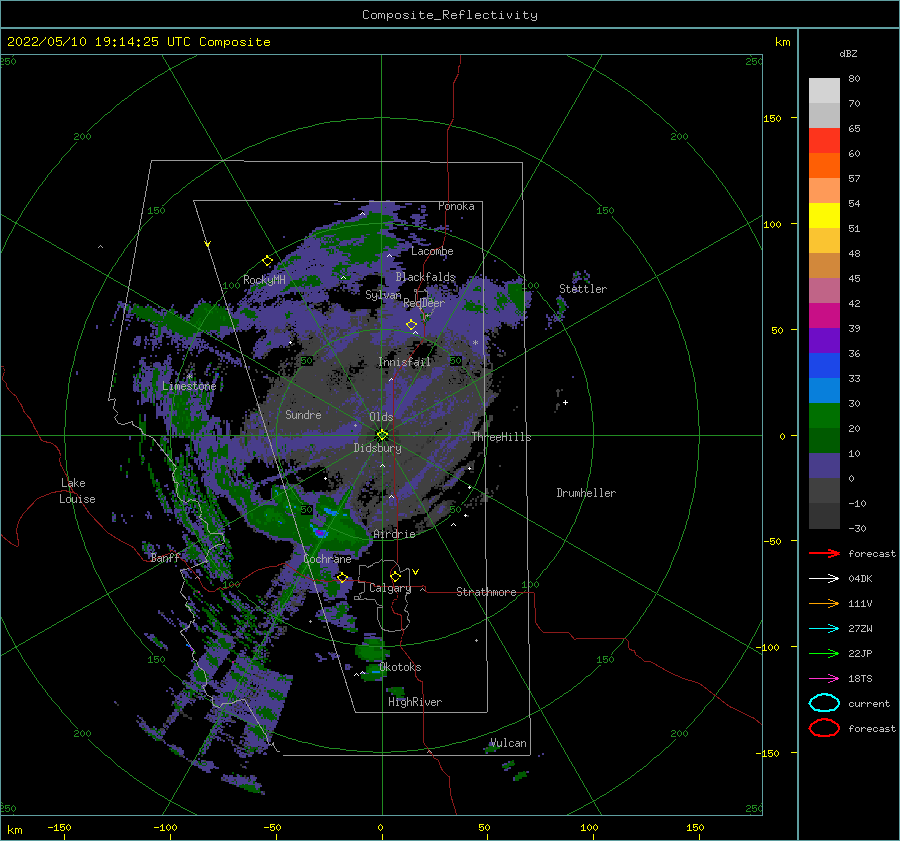Click the Drumheller city label

pyautogui.click(x=586, y=493)
